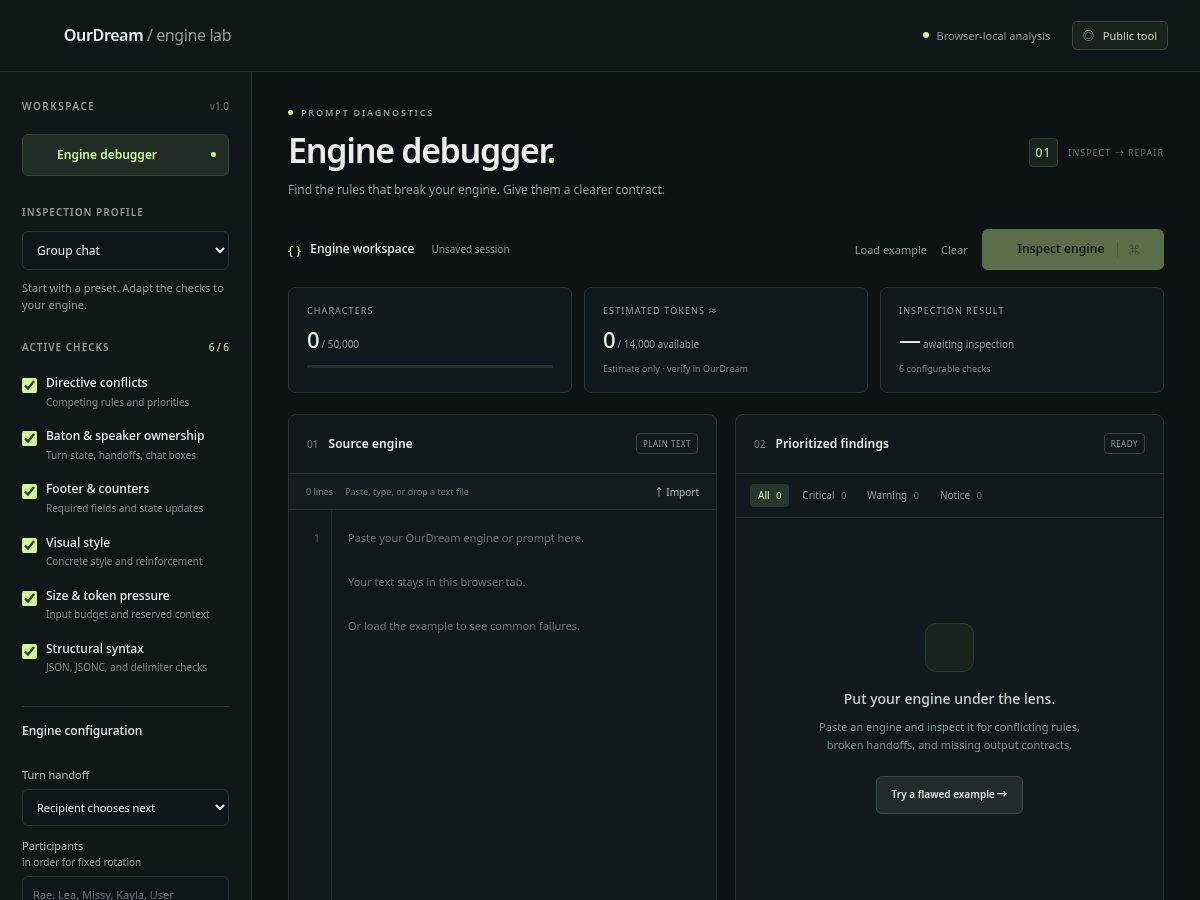Screen dimensions: 1200x900
Task: Open Engine debugger in workspace sidebar
Action: (x=125, y=155)
